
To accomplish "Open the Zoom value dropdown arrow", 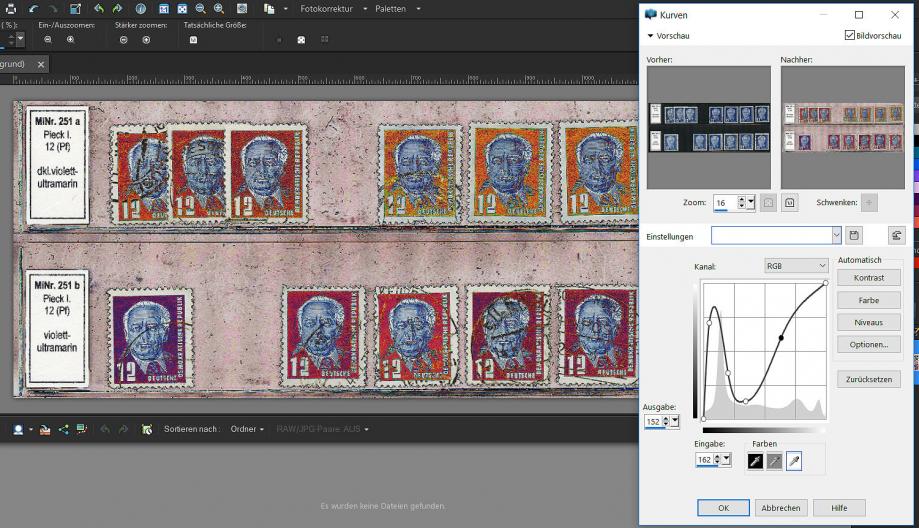I will pyautogui.click(x=751, y=203).
